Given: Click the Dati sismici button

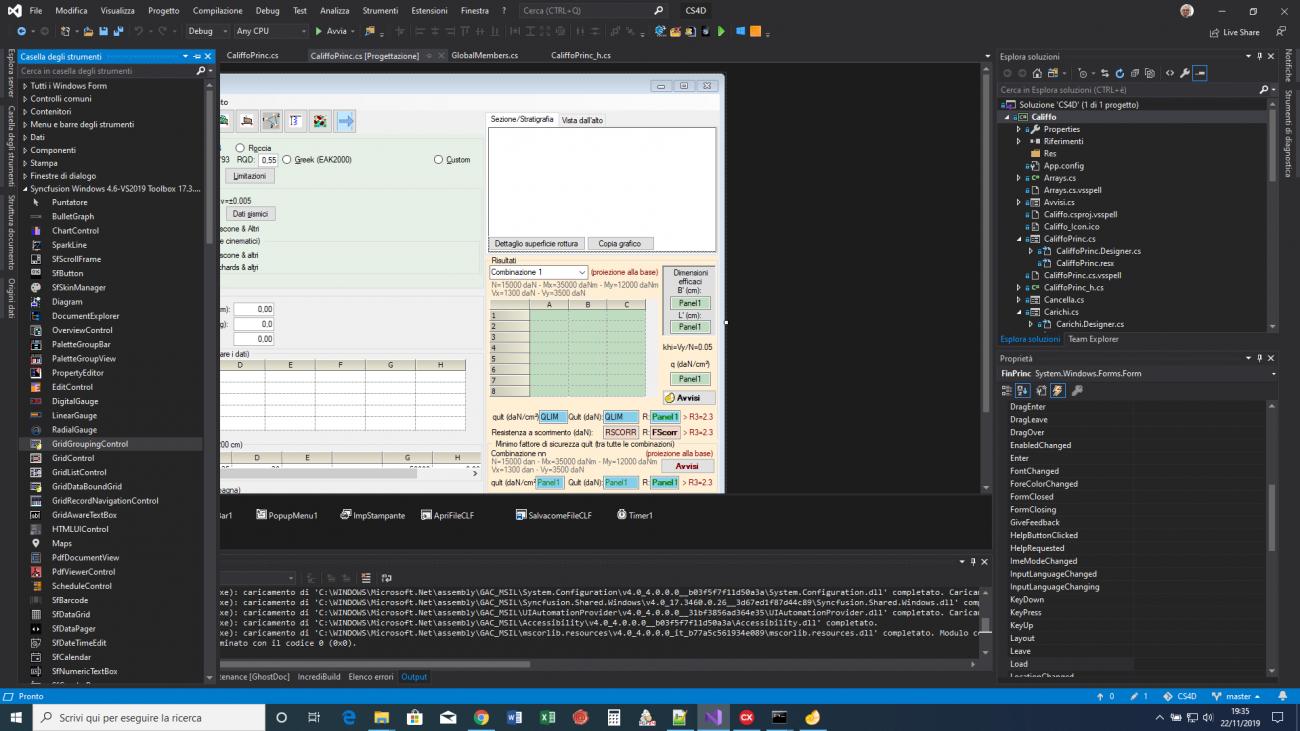Looking at the screenshot, I should click(249, 213).
